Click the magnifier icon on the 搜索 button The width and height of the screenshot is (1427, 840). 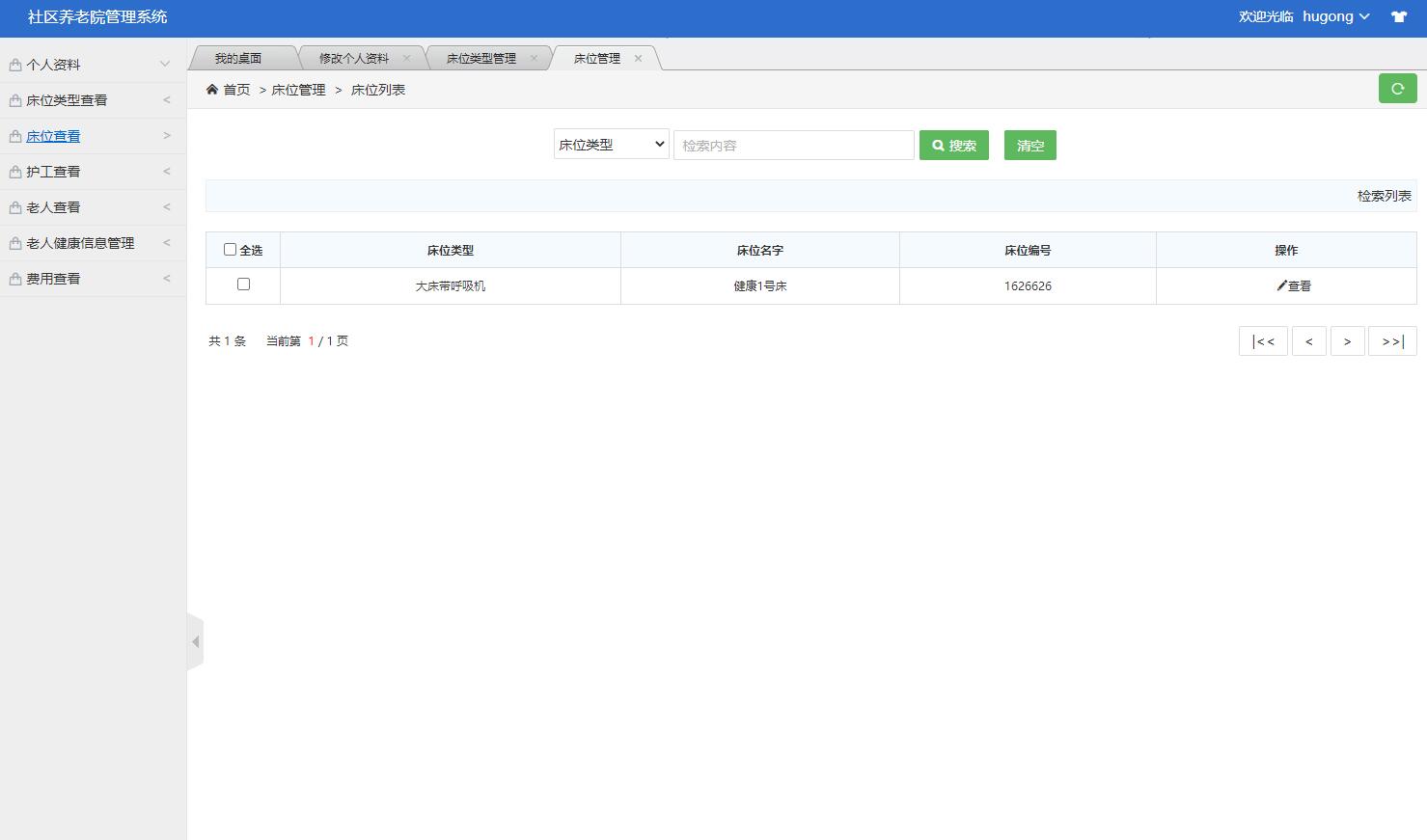tap(937, 145)
